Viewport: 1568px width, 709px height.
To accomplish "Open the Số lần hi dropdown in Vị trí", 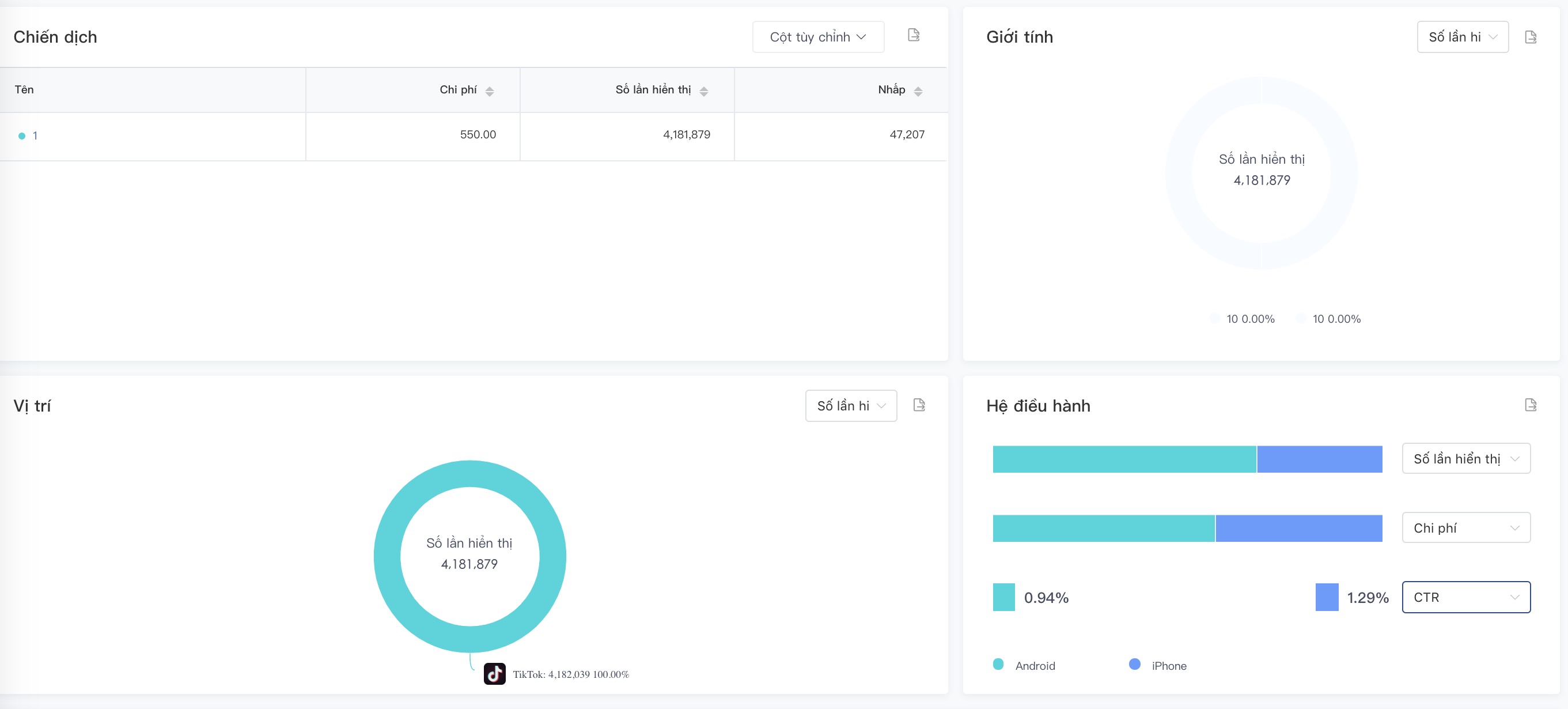I will [x=851, y=405].
